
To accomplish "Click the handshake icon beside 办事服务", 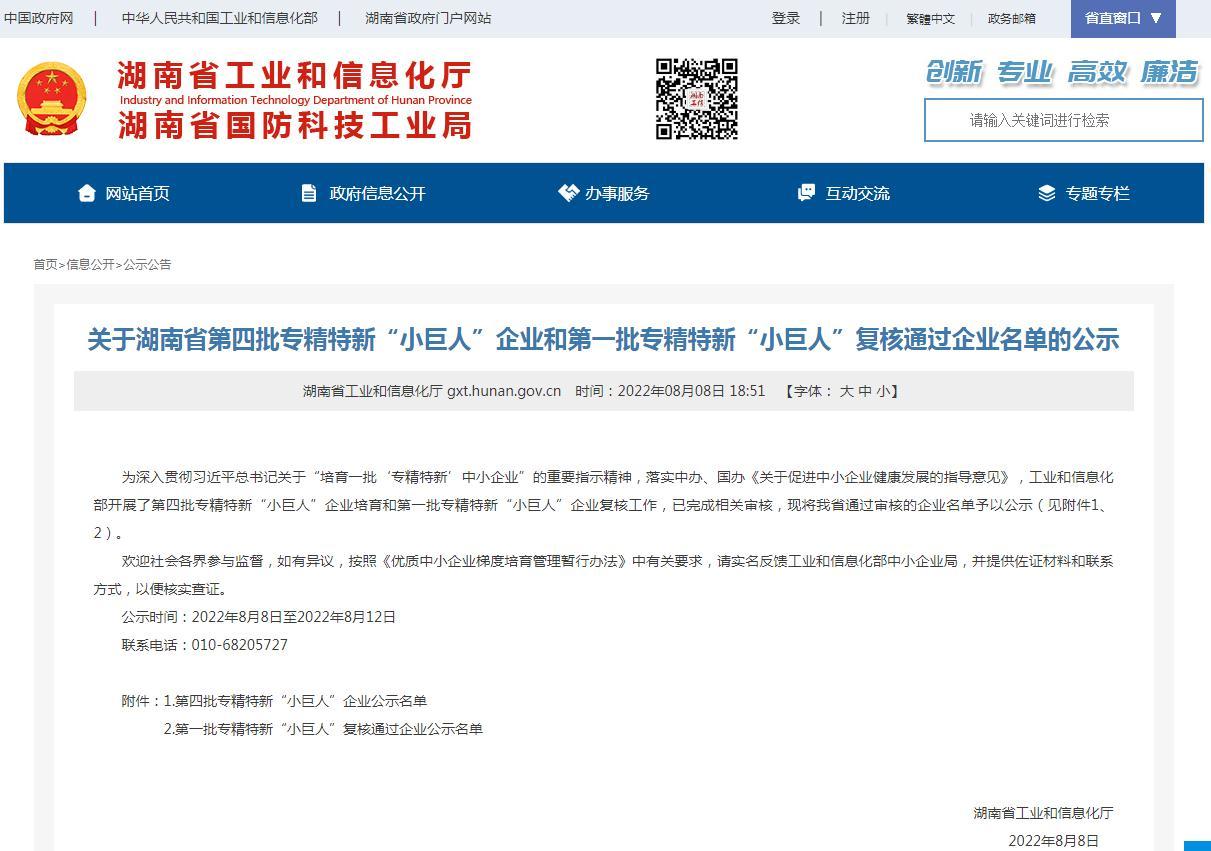I will 568,193.
